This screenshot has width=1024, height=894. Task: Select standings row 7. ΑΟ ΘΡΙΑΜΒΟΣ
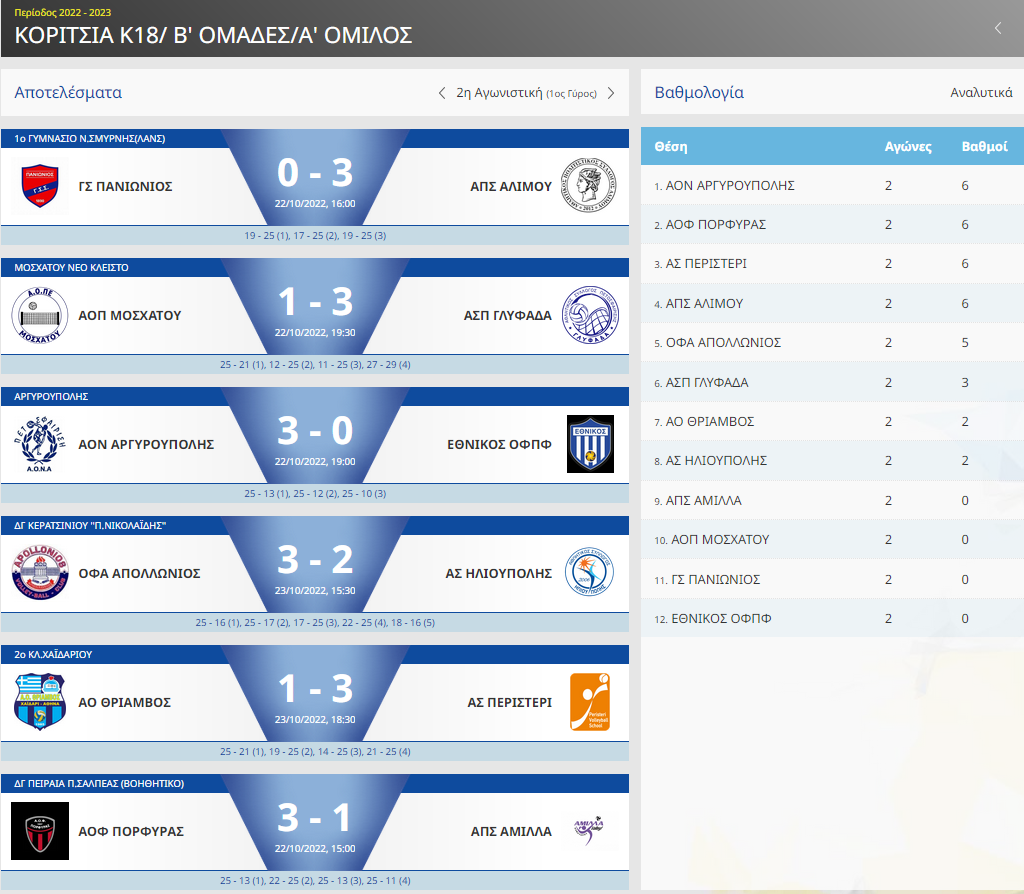pos(833,422)
